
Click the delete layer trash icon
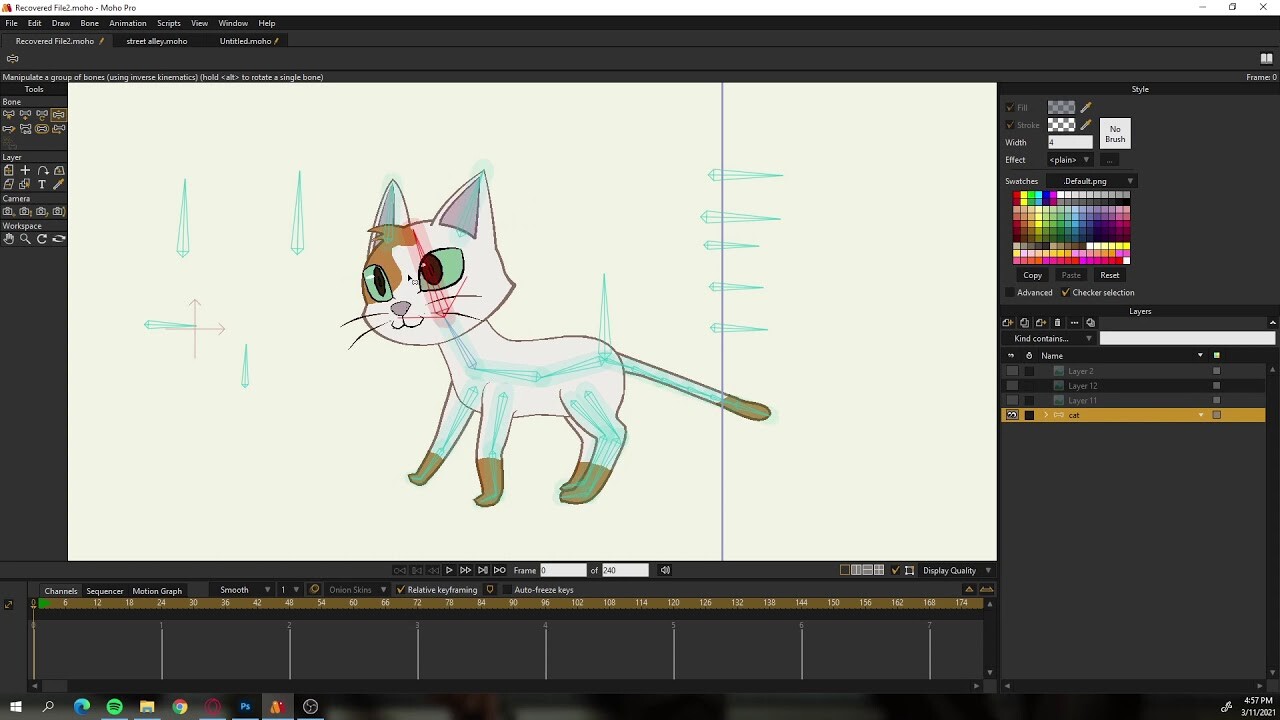(1057, 323)
